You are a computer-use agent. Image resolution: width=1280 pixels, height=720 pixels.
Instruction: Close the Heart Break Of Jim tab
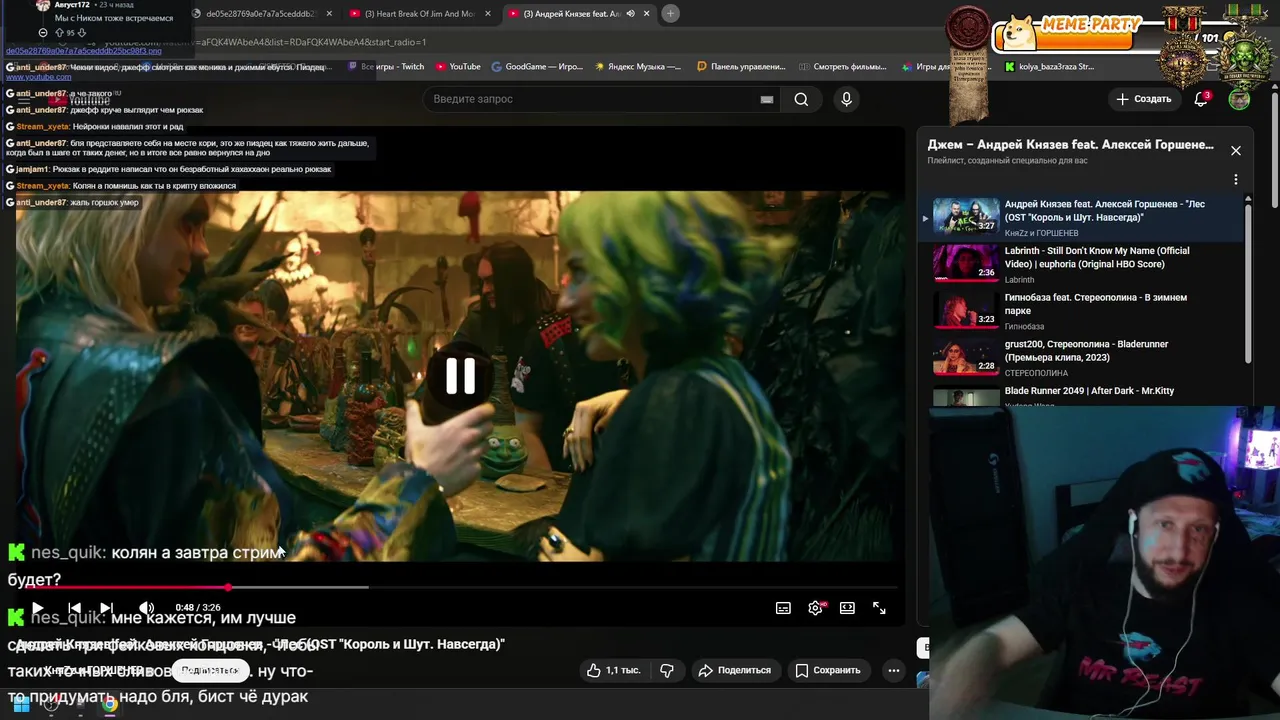pyautogui.click(x=488, y=14)
